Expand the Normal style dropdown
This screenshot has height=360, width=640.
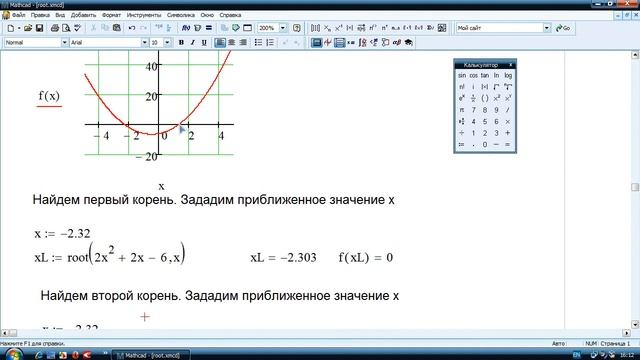[64, 42]
